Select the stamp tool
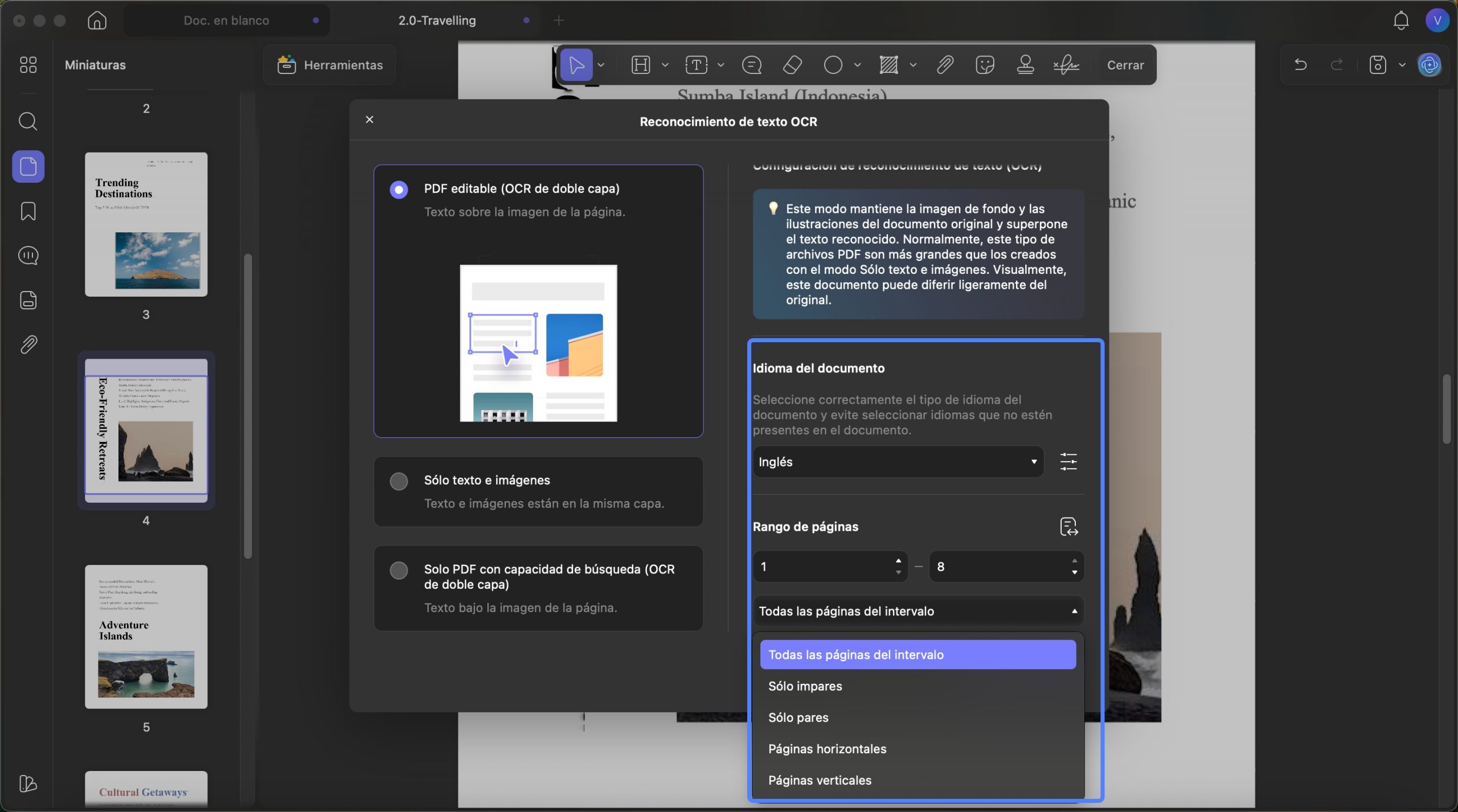The width and height of the screenshot is (1458, 812). click(x=1025, y=65)
